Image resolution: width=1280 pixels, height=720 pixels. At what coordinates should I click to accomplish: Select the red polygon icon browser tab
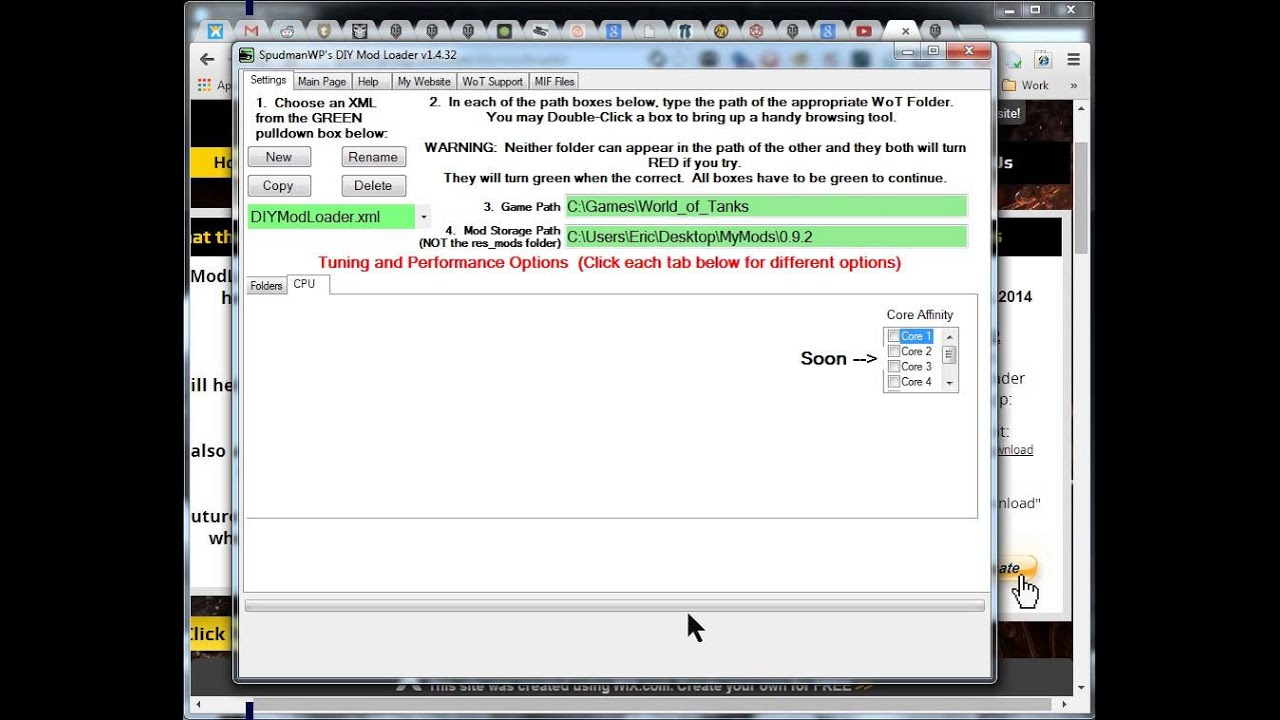tap(756, 31)
